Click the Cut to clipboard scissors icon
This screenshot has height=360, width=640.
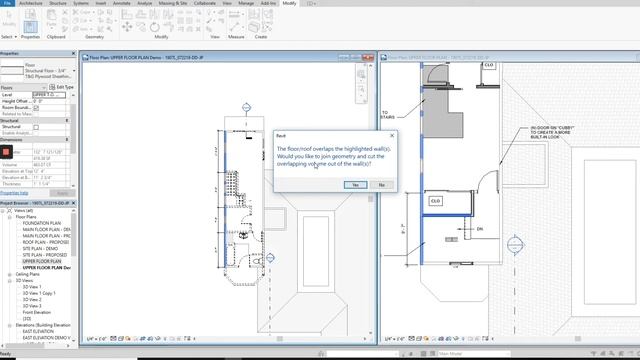pos(65,12)
